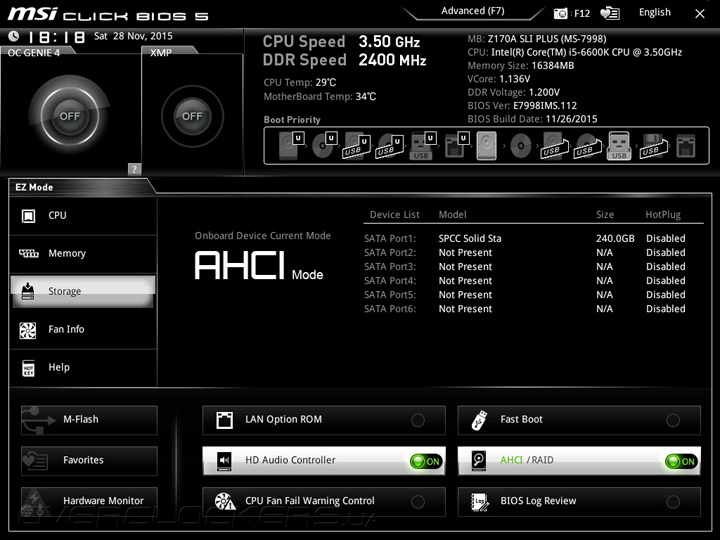Enable the LAN Option ROM radio indicator
This screenshot has width=720, height=540.
coord(418,420)
